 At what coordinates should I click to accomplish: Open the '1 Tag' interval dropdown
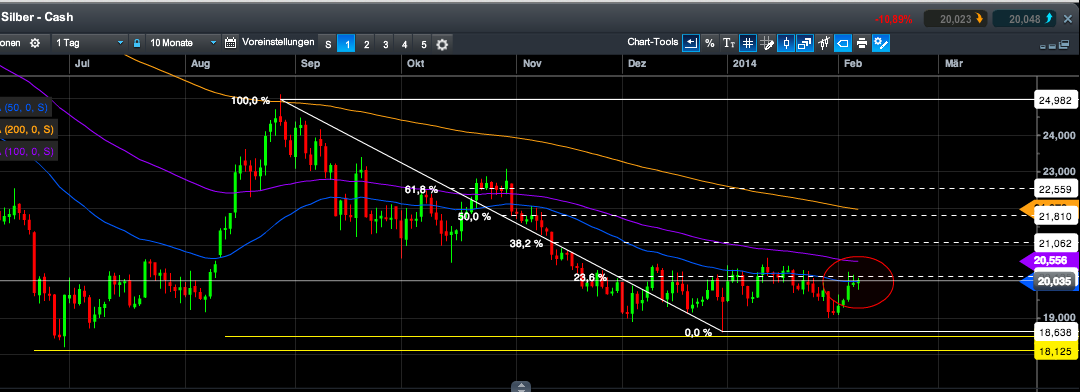[x=90, y=43]
